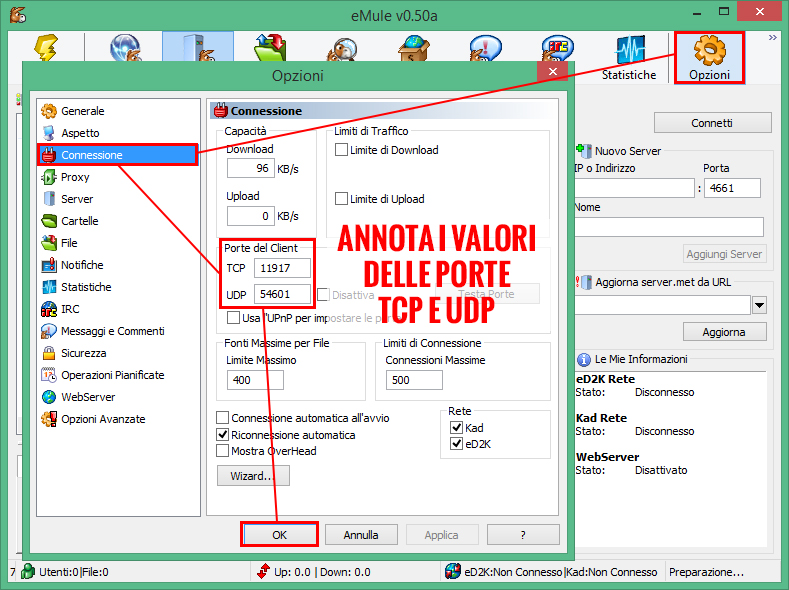Uncheck Riconnessione automatica

222,435
